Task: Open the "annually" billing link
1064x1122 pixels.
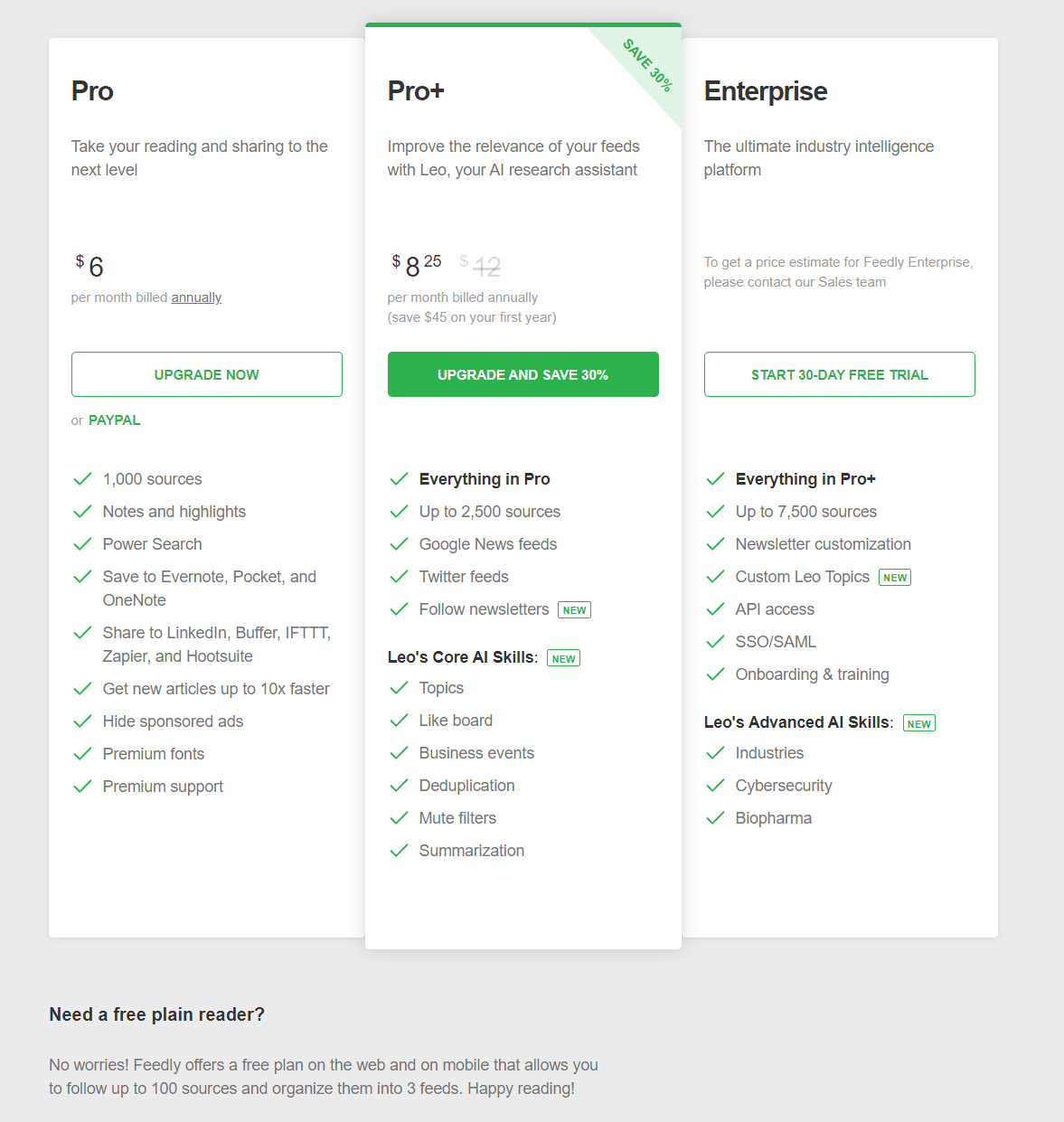Action: point(197,297)
